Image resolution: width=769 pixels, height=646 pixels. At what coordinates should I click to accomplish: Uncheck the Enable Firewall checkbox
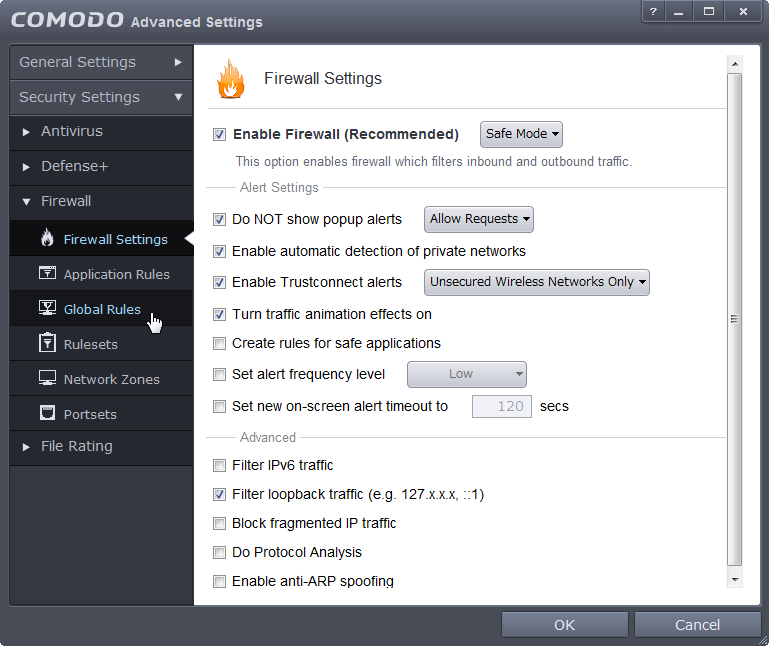pyautogui.click(x=220, y=134)
